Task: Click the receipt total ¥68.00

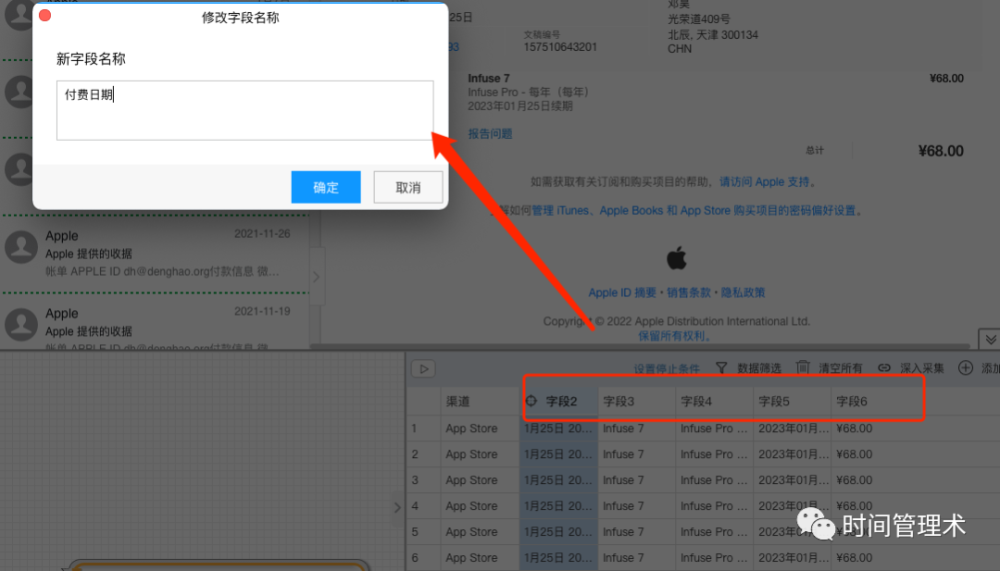Action: 941,151
